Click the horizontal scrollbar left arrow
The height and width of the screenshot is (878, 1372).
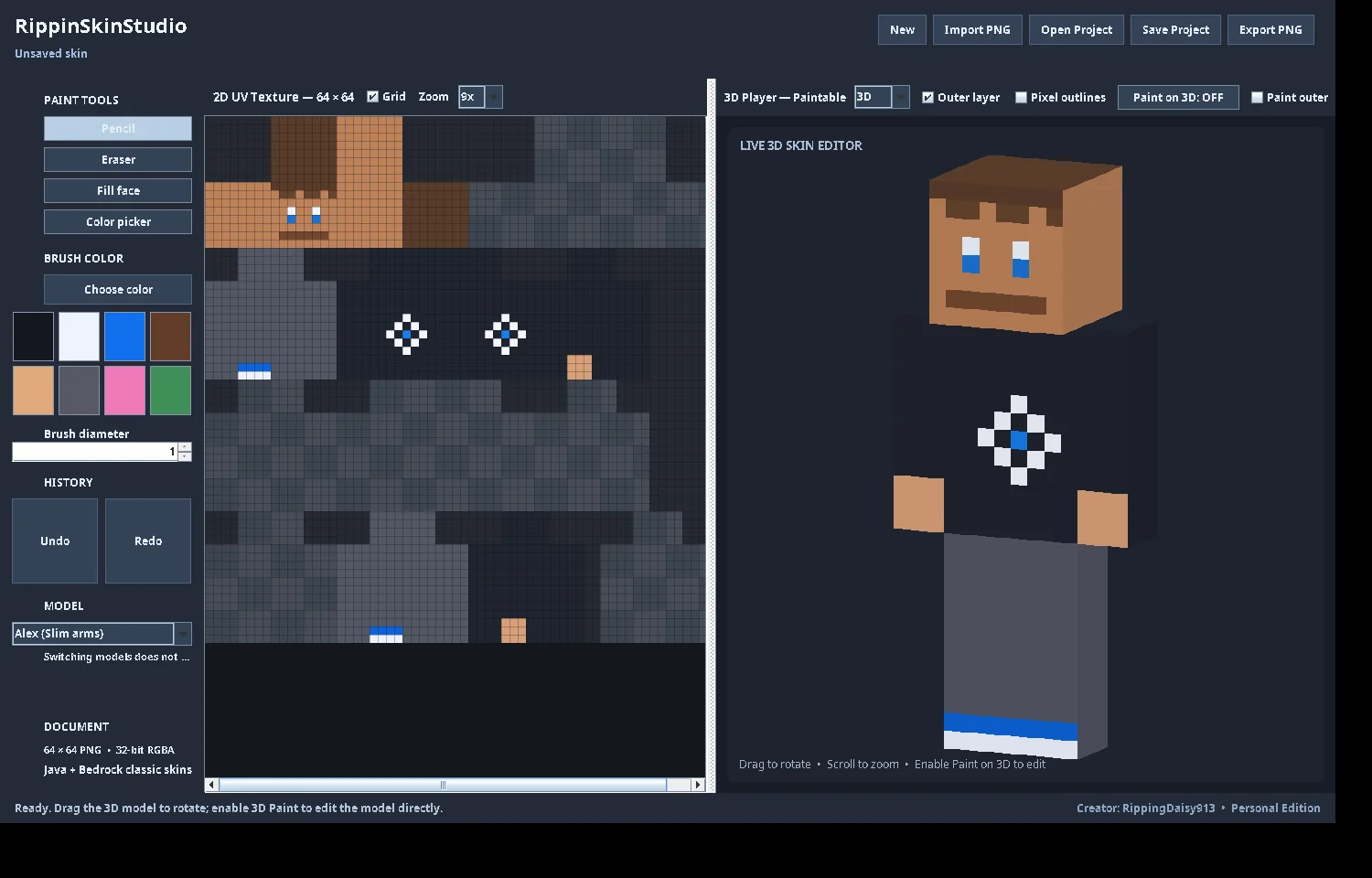coord(212,785)
